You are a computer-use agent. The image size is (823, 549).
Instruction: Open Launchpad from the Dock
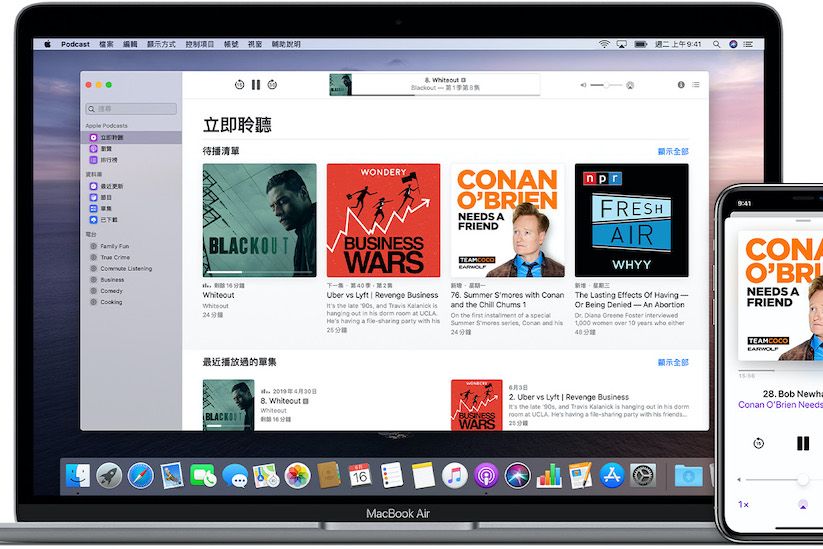(x=109, y=476)
